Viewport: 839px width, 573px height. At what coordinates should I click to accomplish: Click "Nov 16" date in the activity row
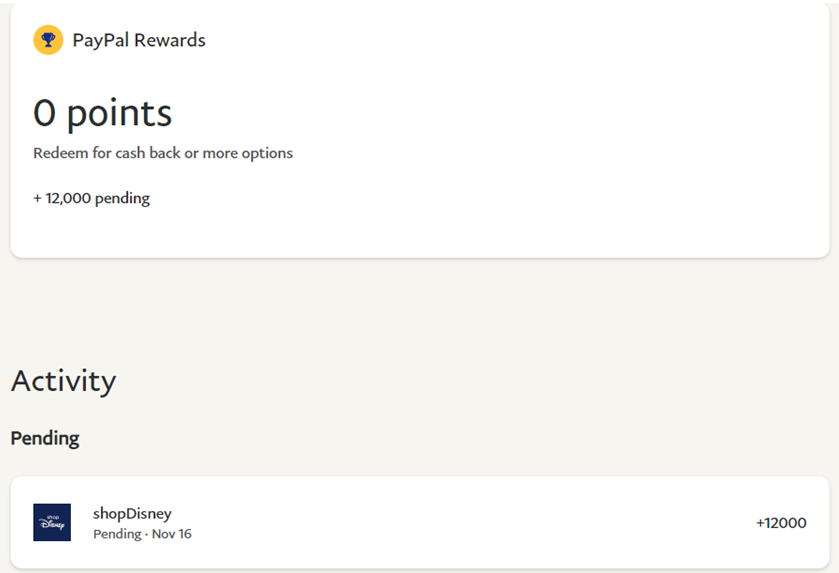point(171,534)
